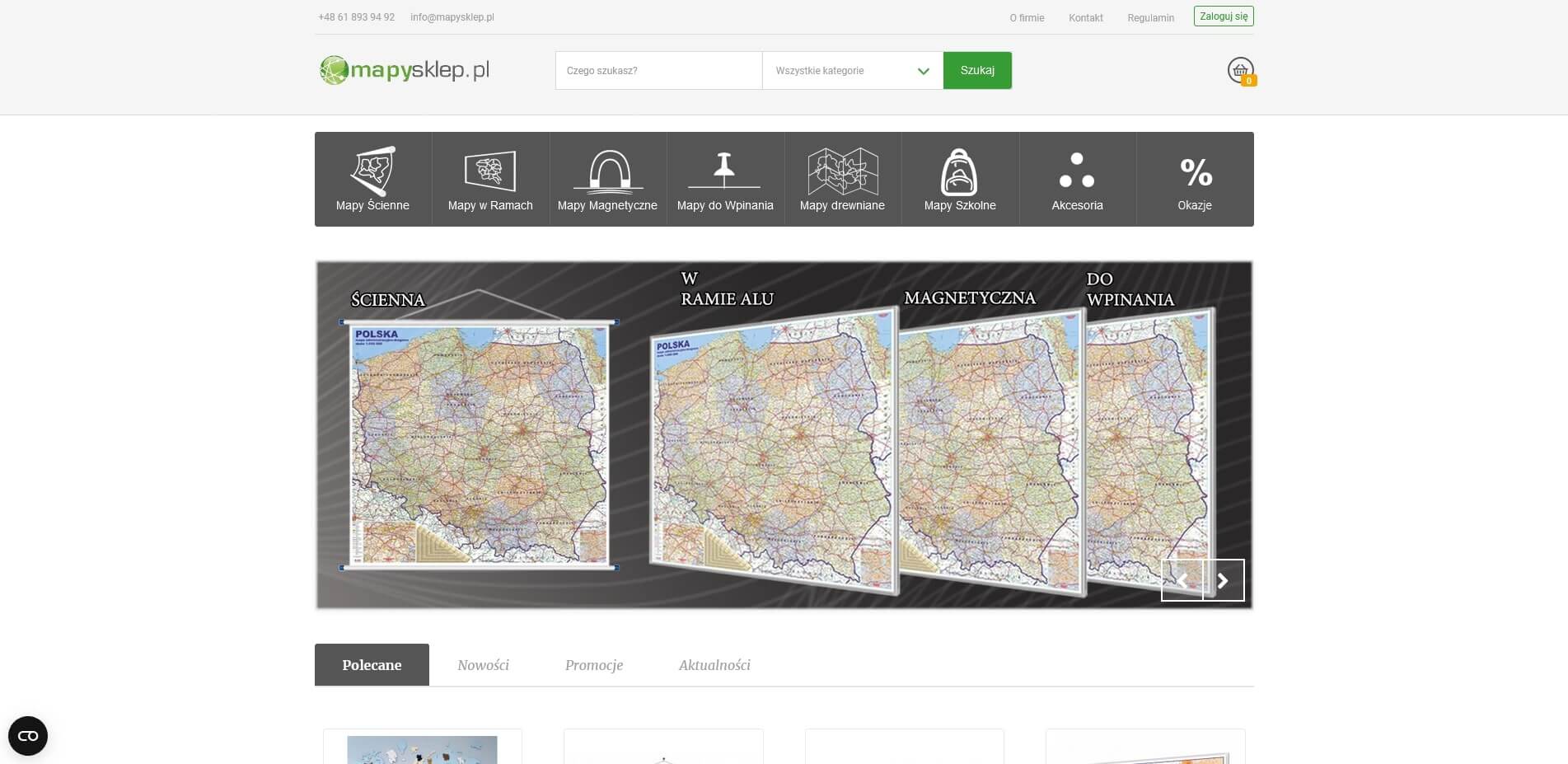
Task: Open the Mapy drewniane folded-map icon
Action: pos(842,171)
